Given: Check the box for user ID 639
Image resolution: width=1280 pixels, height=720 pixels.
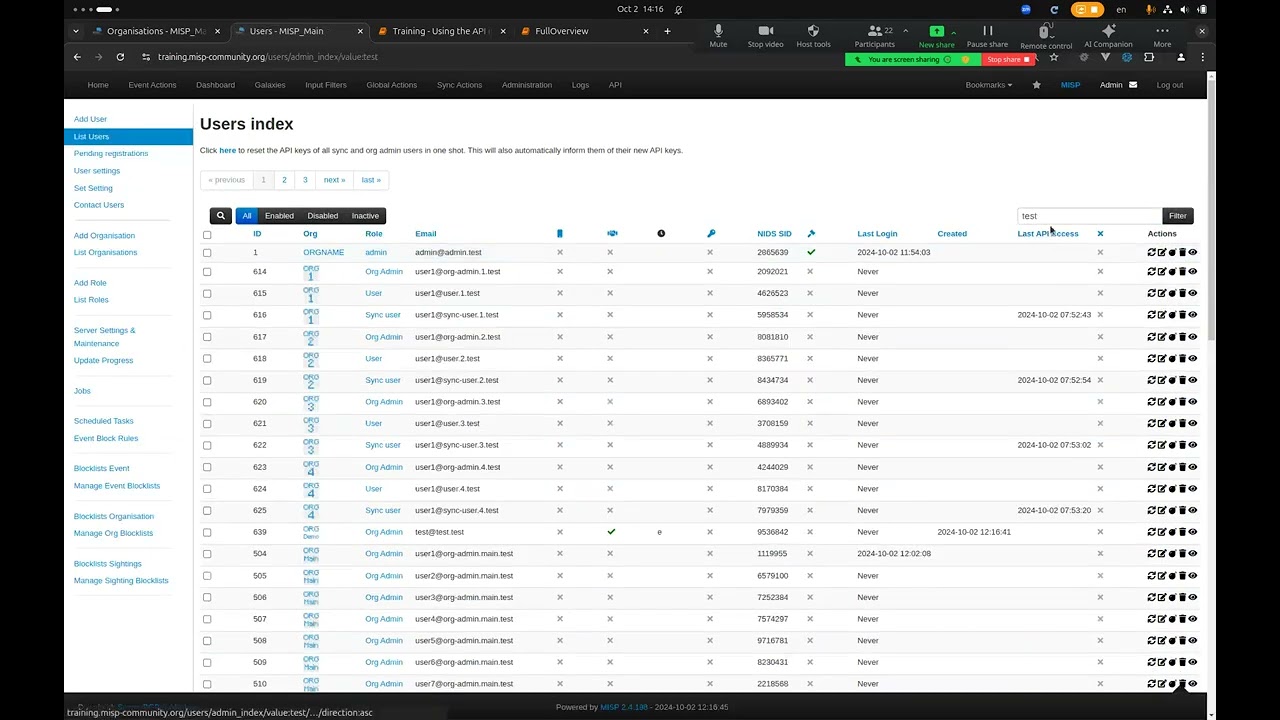Looking at the screenshot, I should pyautogui.click(x=207, y=533).
